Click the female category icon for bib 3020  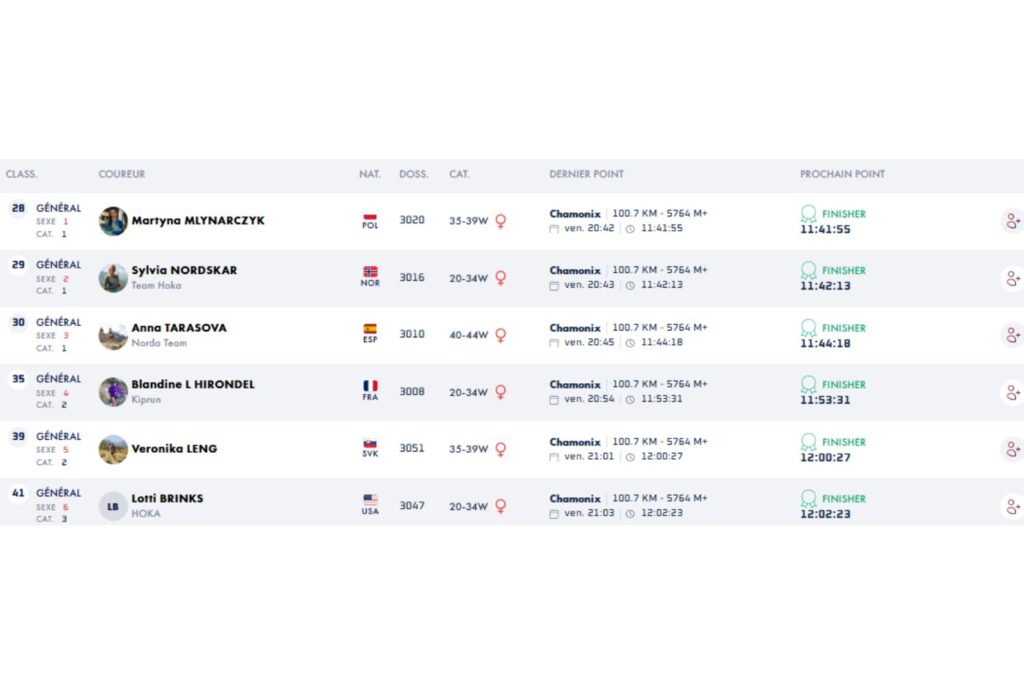pyautogui.click(x=500, y=221)
